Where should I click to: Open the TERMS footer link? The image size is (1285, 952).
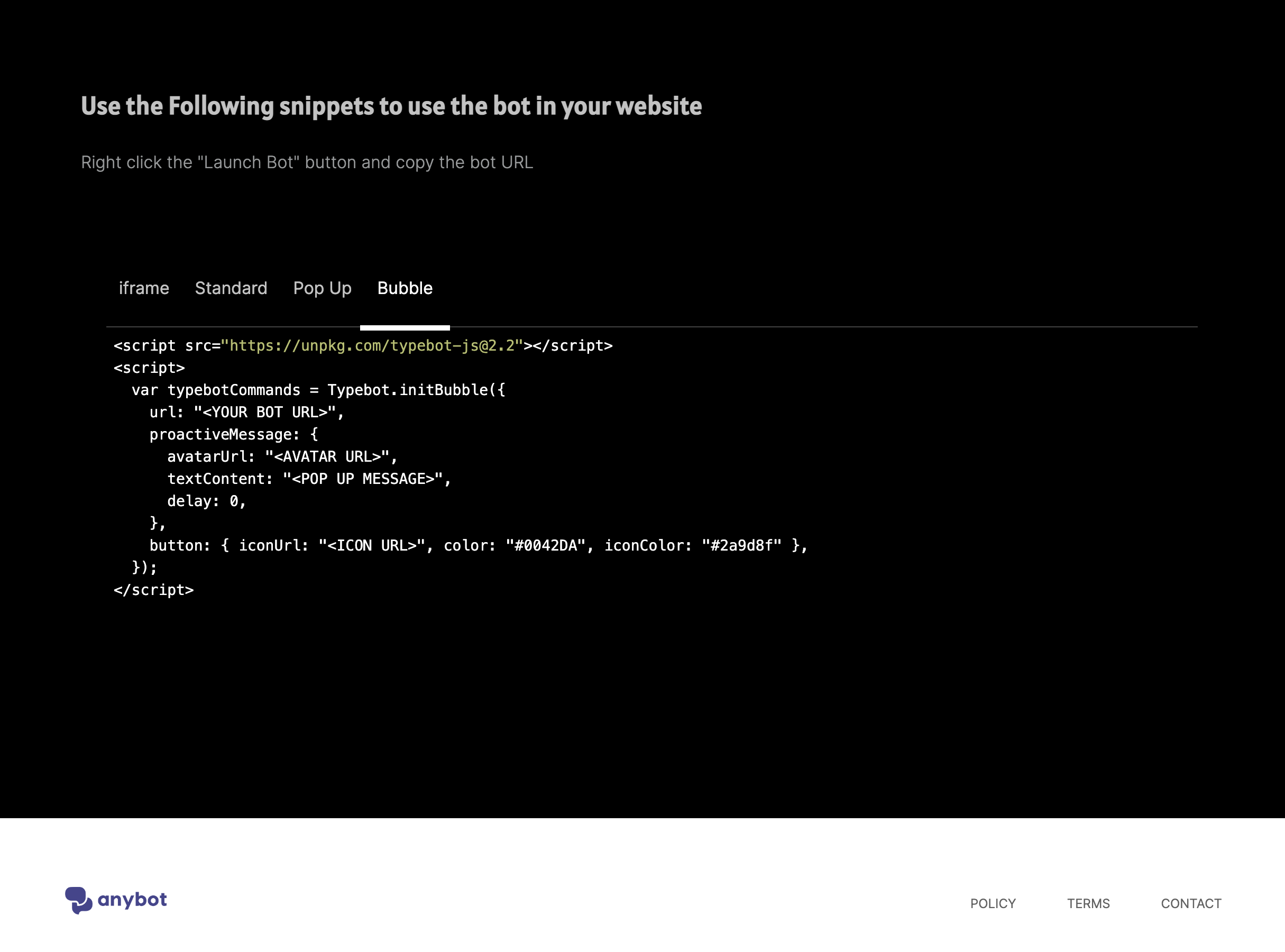click(x=1088, y=903)
